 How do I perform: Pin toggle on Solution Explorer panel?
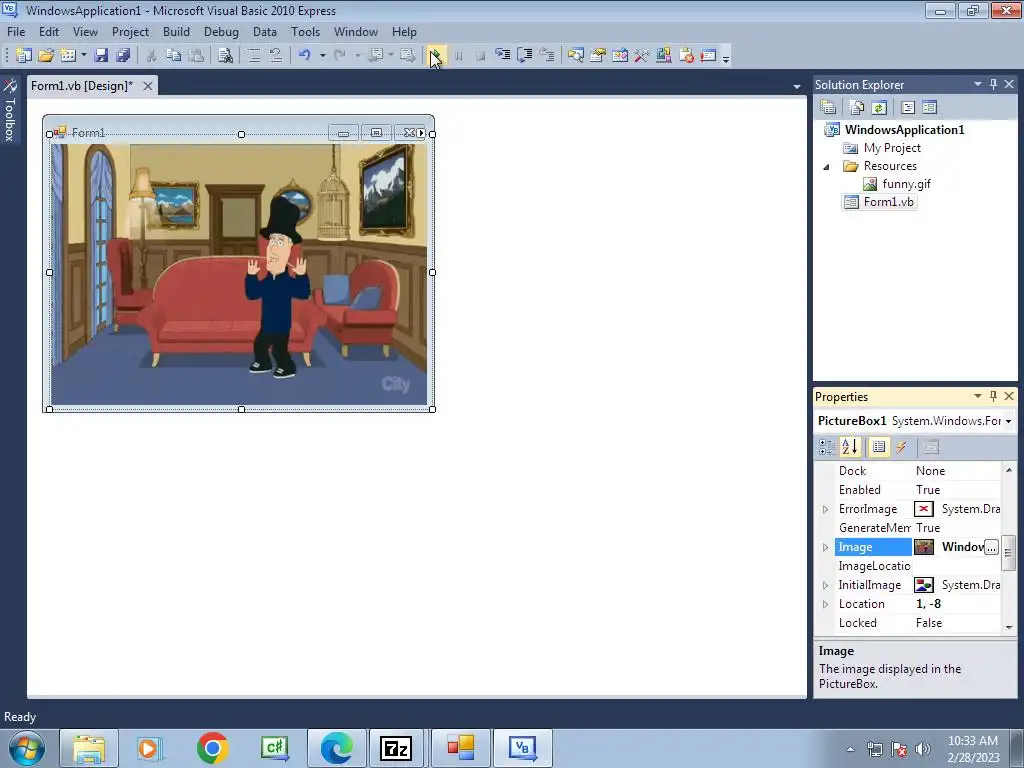[993, 84]
